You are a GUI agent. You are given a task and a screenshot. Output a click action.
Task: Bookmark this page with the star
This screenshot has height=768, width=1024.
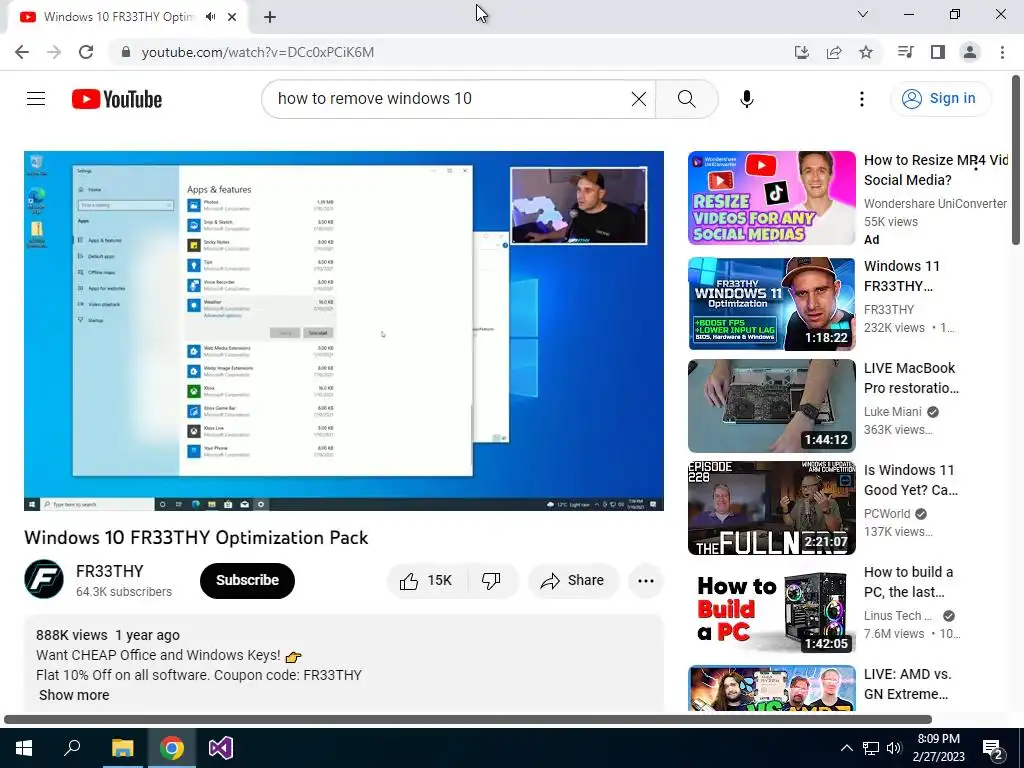point(866,52)
